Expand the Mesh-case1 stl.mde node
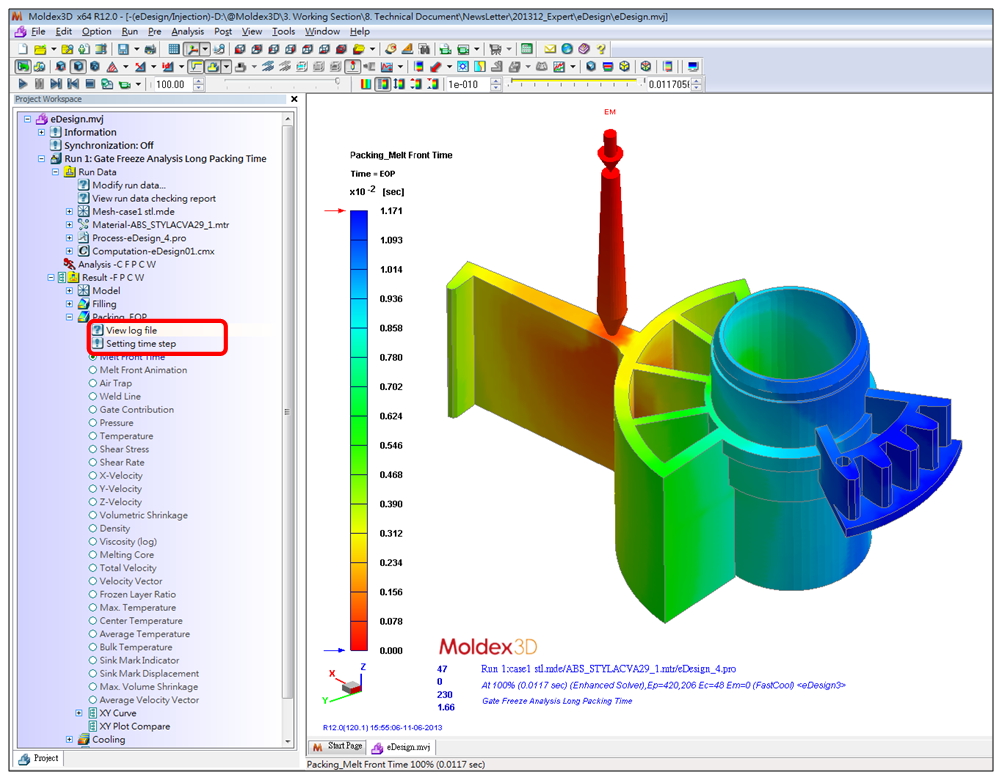 click(70, 212)
